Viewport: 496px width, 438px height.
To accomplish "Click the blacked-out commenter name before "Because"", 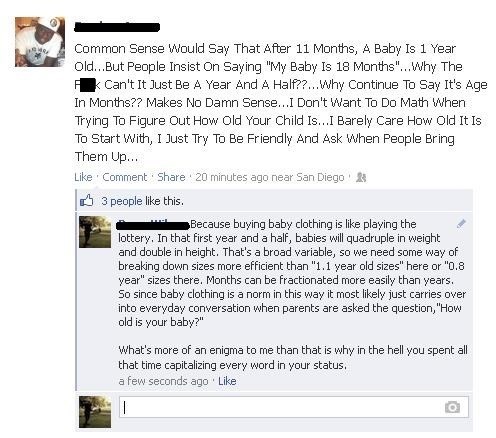I will coord(153,225).
